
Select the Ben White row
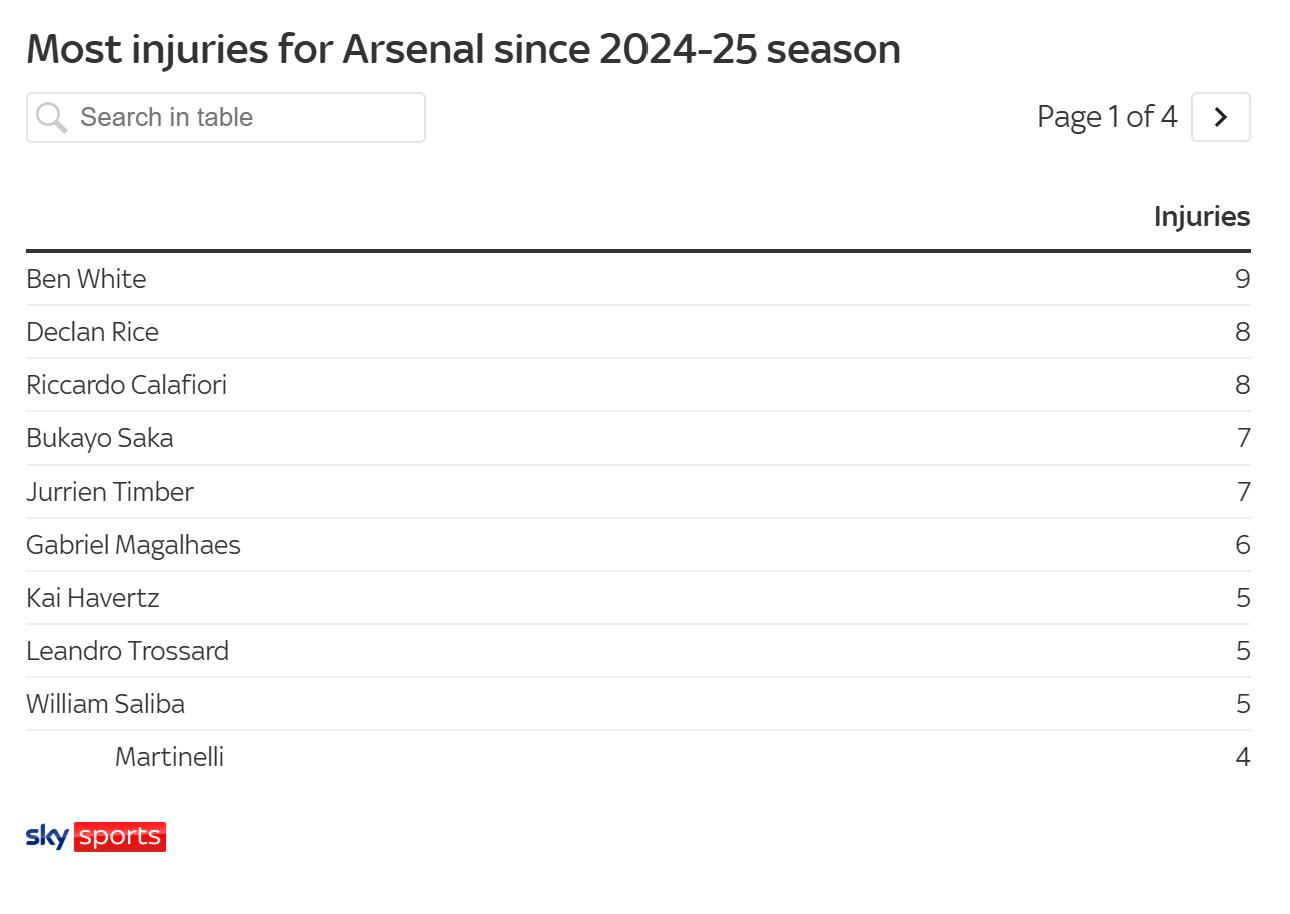(86, 279)
